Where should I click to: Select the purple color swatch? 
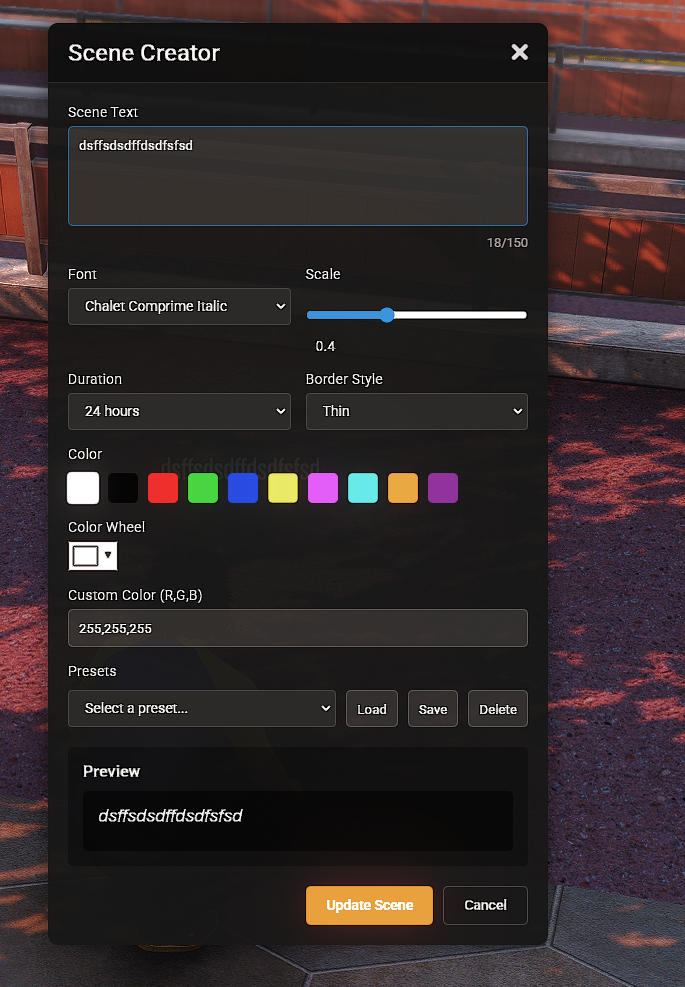pyautogui.click(x=443, y=488)
